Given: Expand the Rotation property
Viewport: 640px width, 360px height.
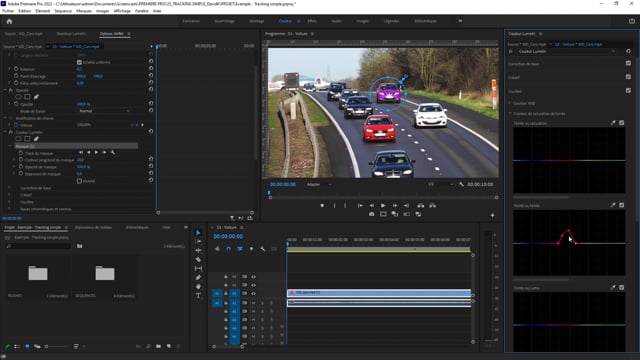Looking at the screenshot, I should 10,69.
